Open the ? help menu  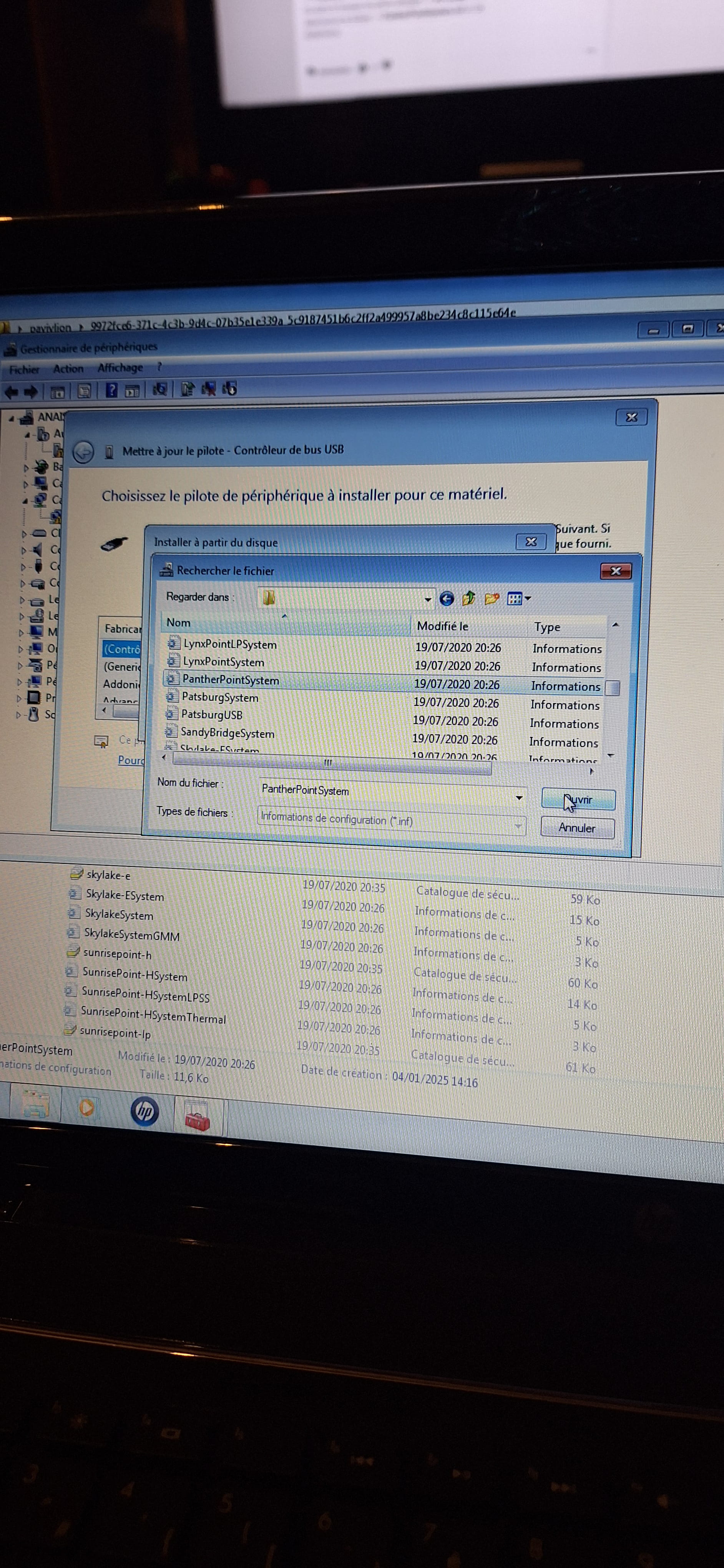159,367
